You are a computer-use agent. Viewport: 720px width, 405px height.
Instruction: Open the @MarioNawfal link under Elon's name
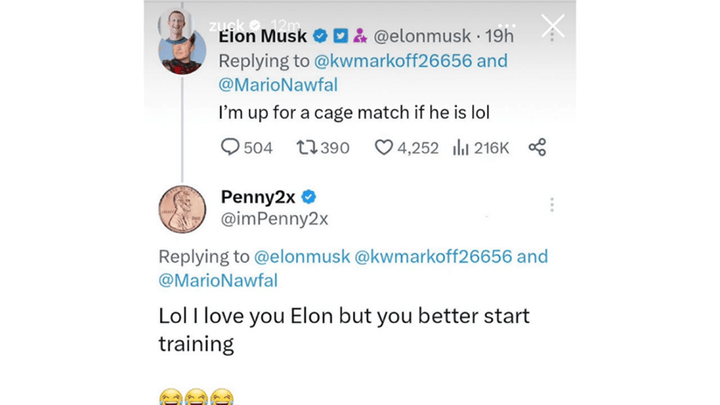pos(278,85)
